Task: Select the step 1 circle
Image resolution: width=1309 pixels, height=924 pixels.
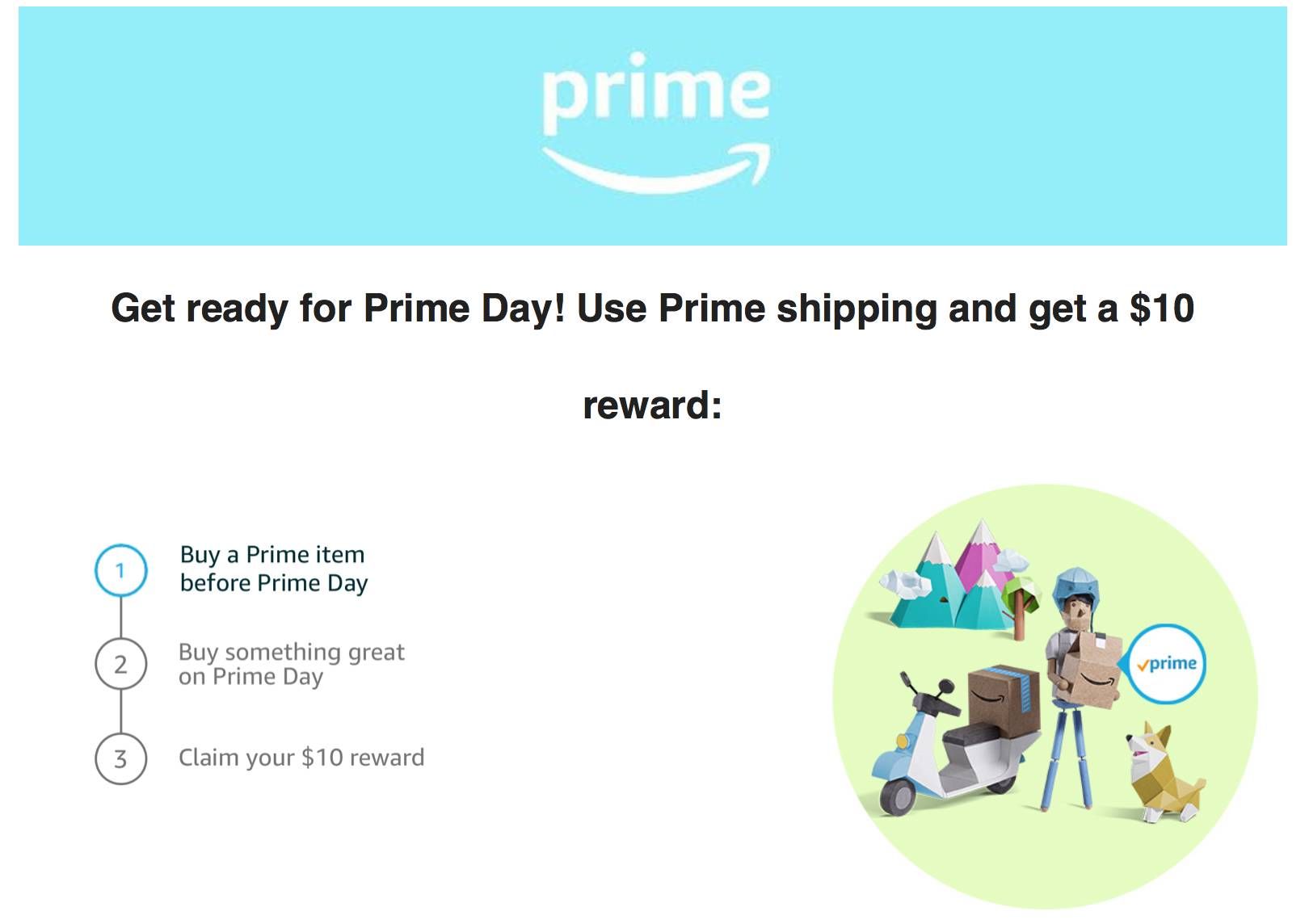Action: click(121, 570)
